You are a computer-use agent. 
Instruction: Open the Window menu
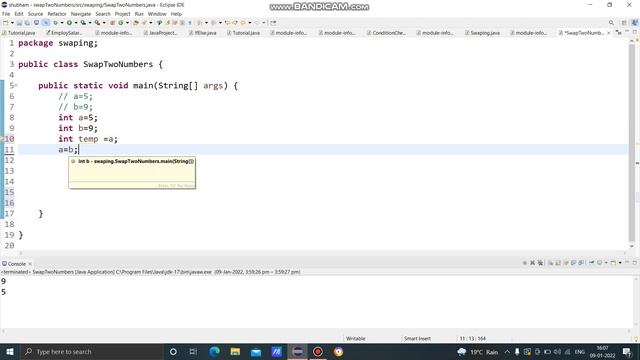(157, 14)
